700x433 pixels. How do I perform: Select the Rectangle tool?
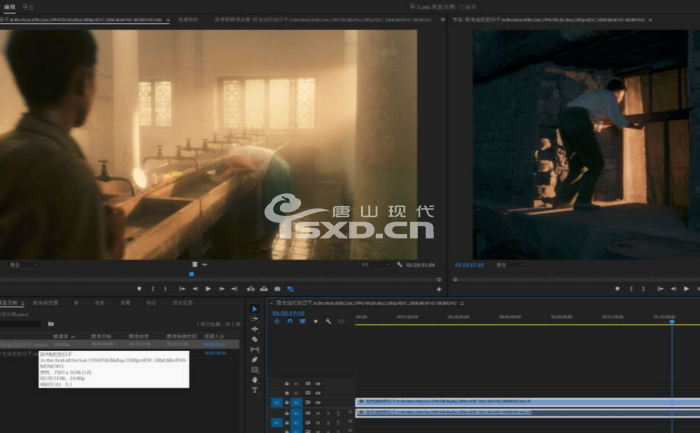coord(254,370)
